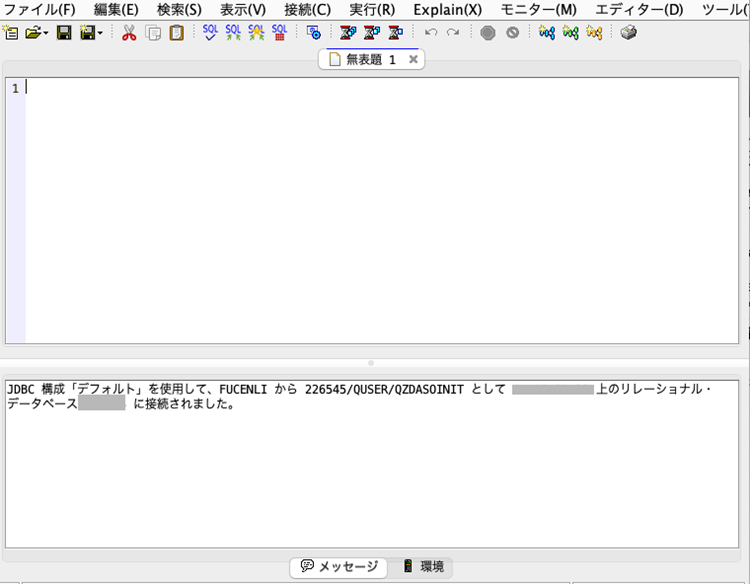Screen dimensions: 750x584
Task: Open the 実行(R) menu
Action: [x=372, y=9]
